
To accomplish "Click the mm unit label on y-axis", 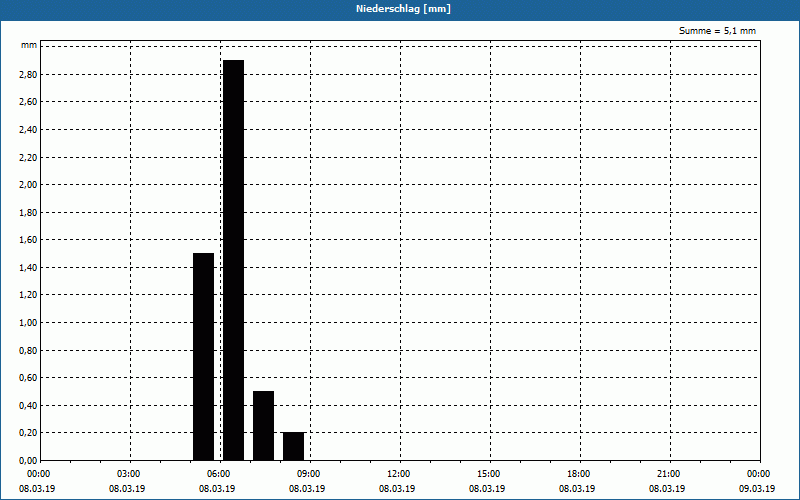I will tap(29, 45).
